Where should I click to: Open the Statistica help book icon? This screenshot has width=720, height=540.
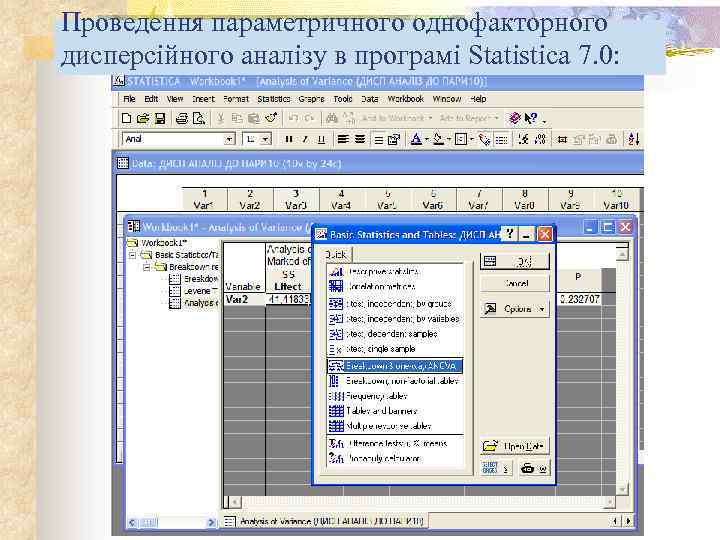514,118
